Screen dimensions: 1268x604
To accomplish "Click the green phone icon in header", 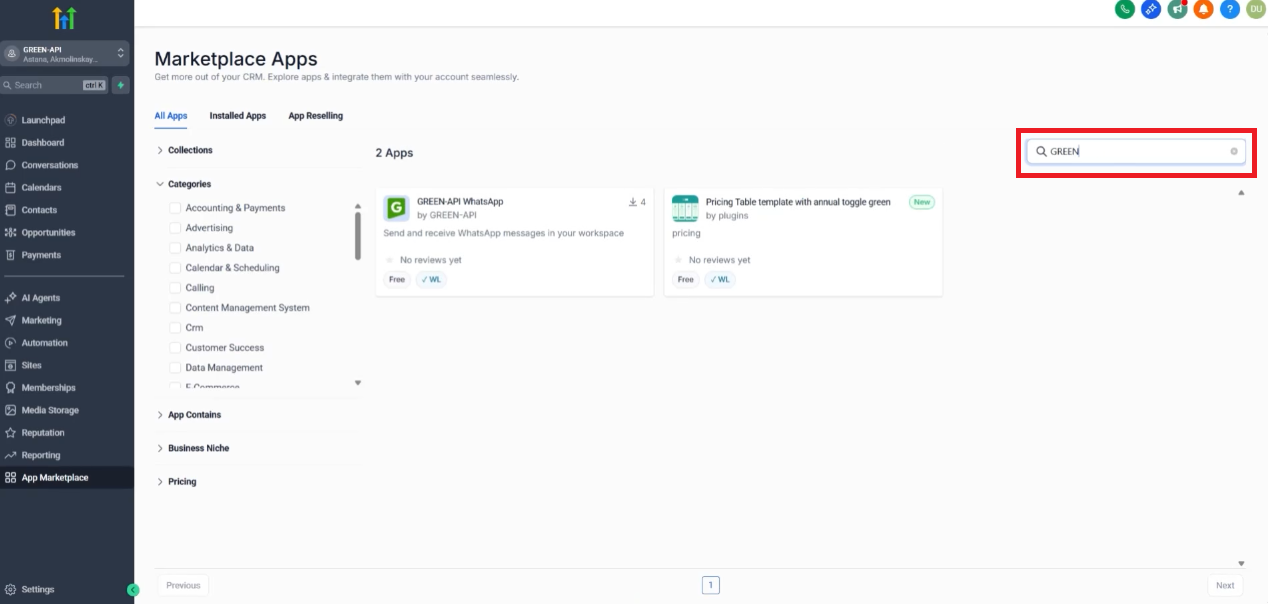I will [1125, 9].
